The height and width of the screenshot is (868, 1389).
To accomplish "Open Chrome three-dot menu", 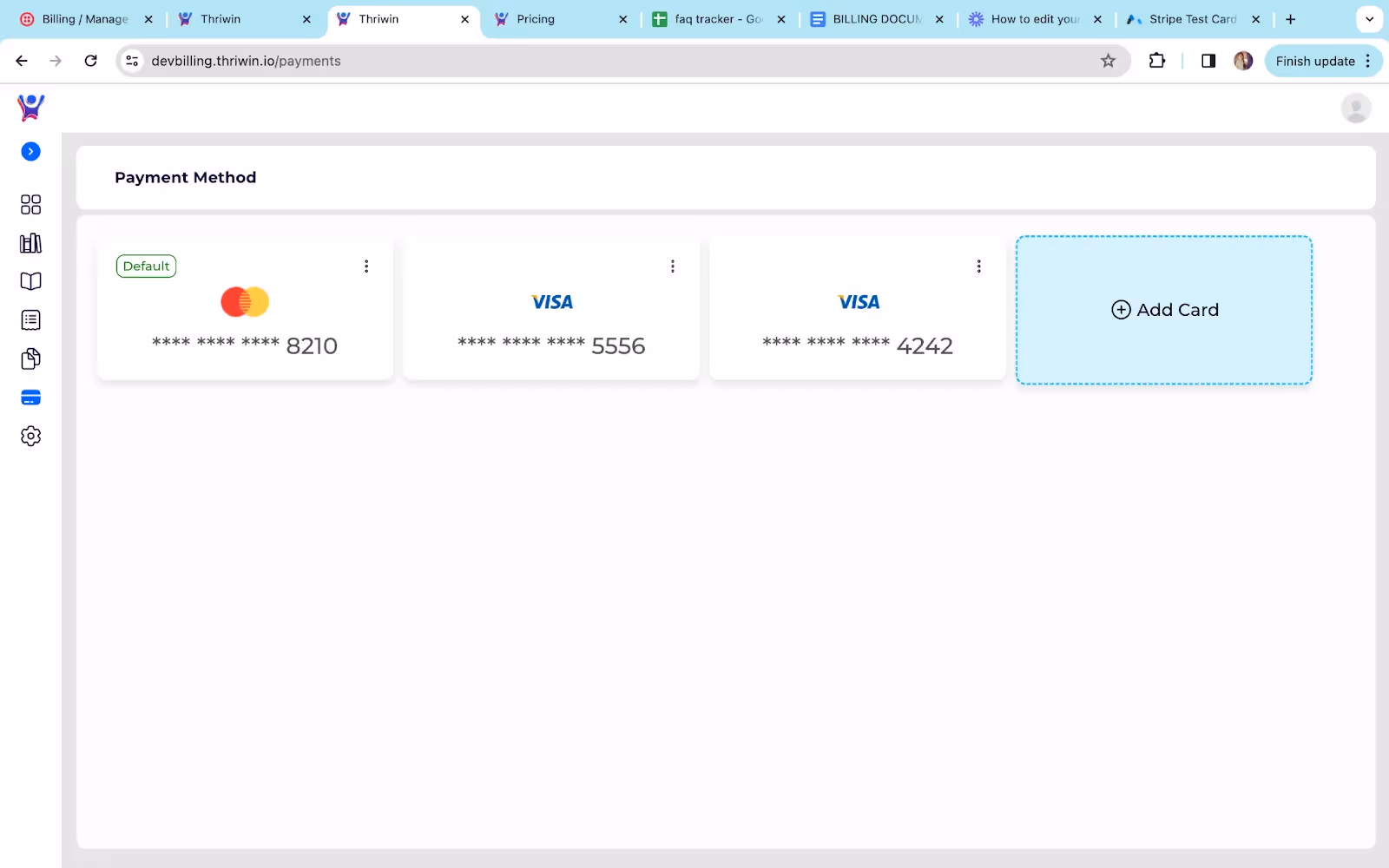I will click(x=1368, y=61).
